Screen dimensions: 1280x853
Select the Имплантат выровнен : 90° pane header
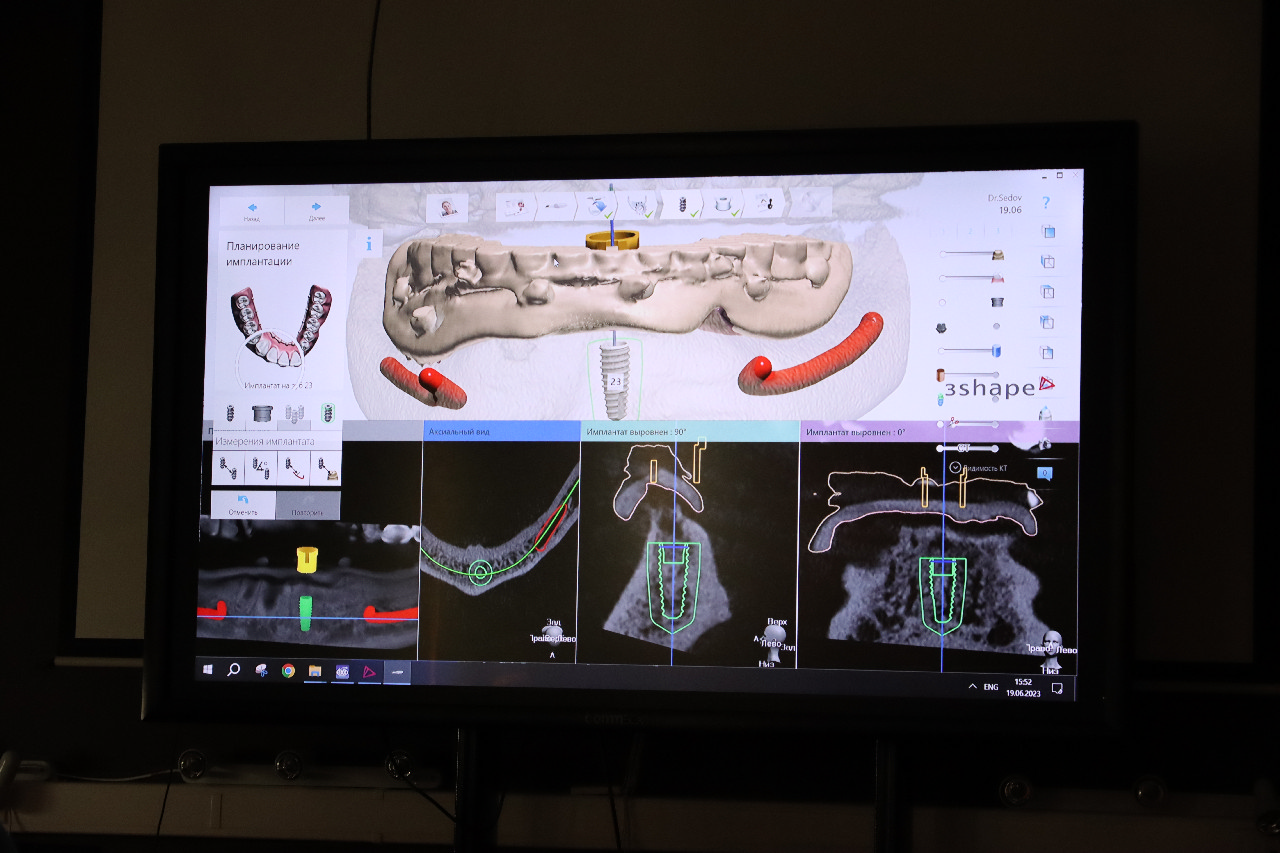pyautogui.click(x=689, y=431)
